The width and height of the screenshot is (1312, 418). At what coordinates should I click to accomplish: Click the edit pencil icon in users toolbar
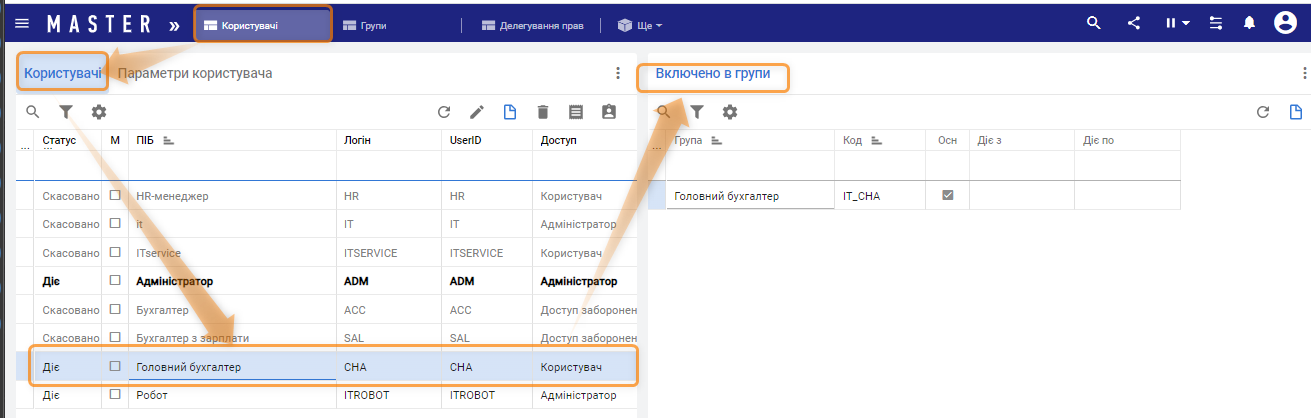(477, 112)
